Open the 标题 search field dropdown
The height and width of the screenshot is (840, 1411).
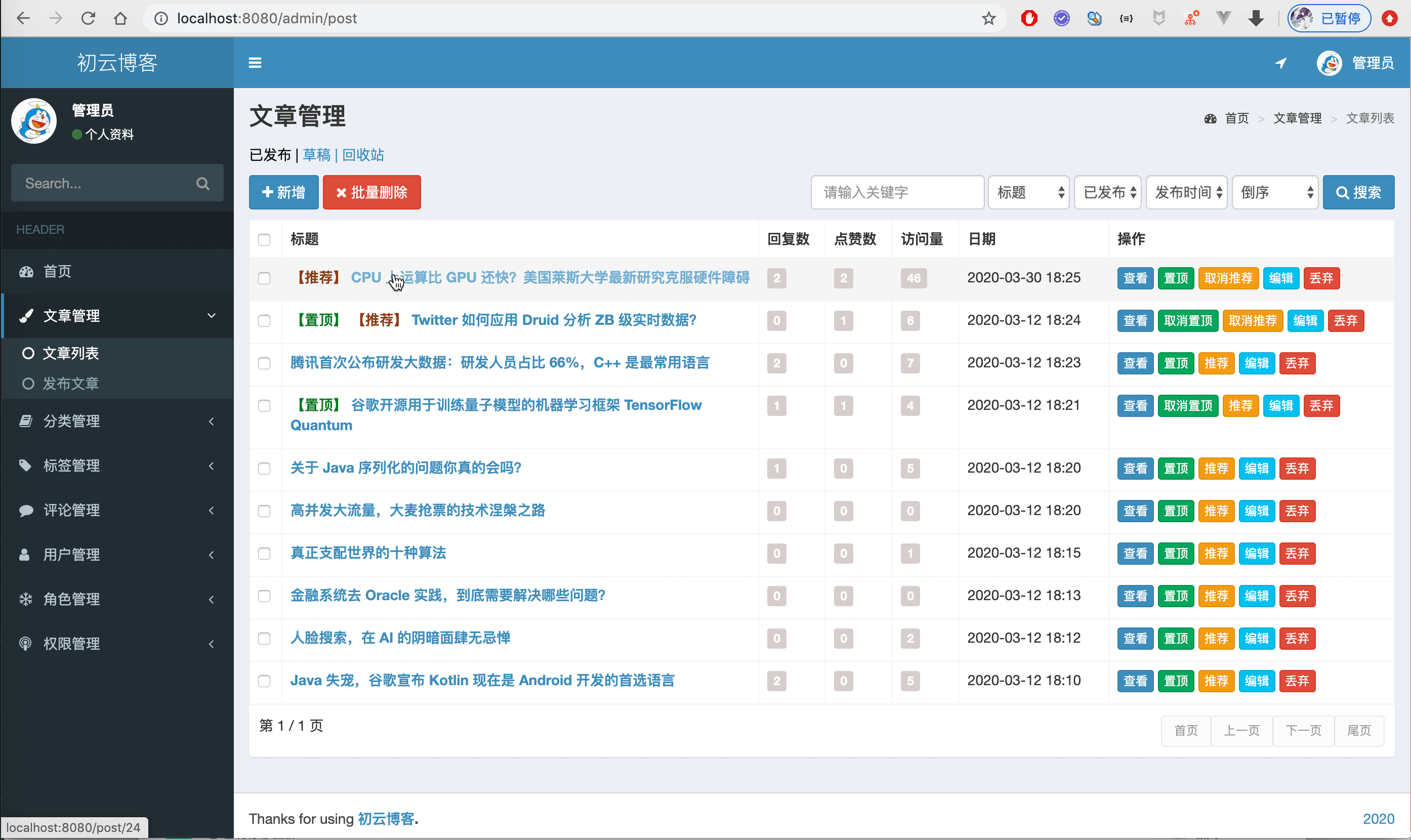[1028, 192]
